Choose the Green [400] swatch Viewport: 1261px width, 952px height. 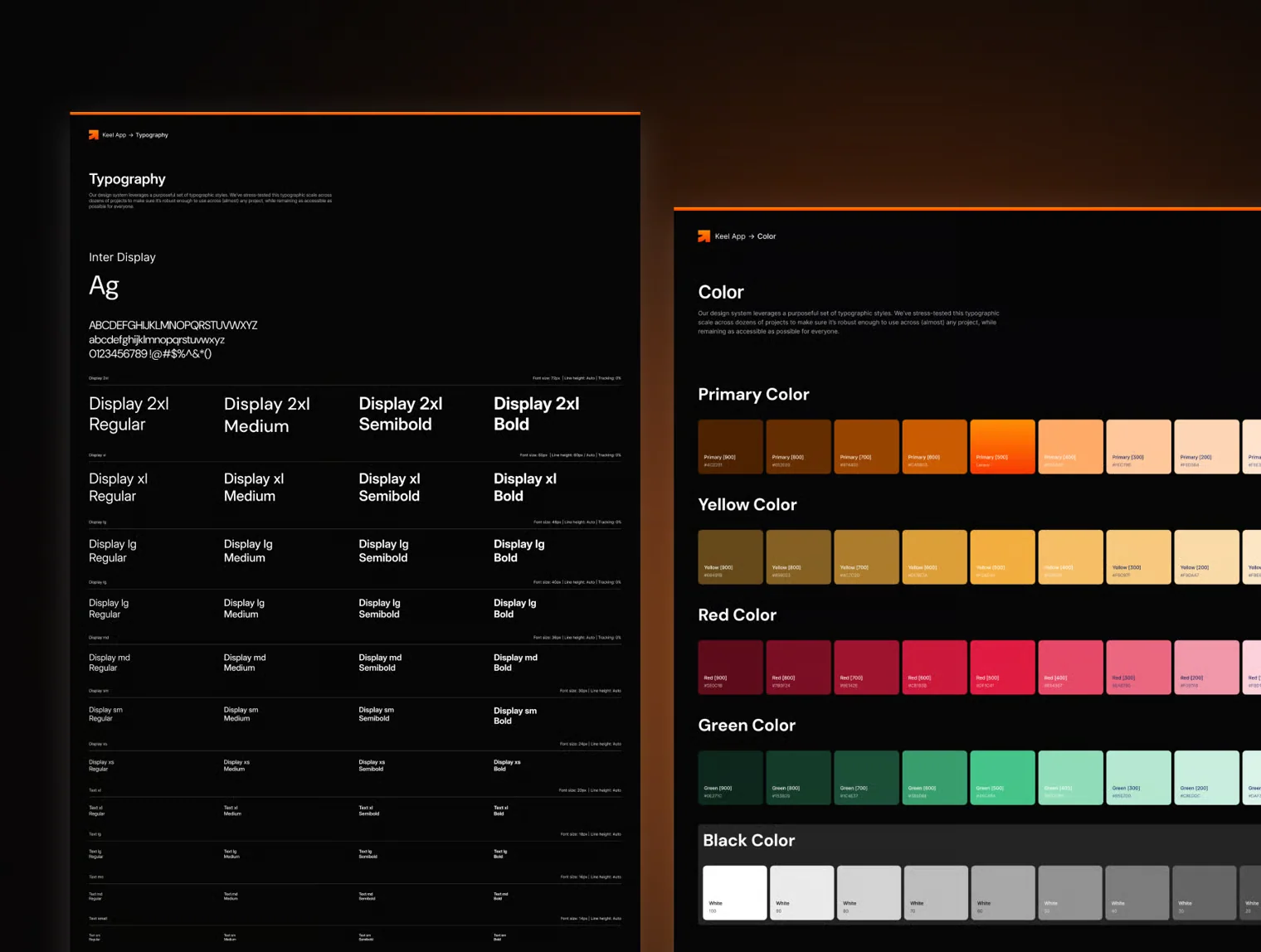[x=1070, y=778]
